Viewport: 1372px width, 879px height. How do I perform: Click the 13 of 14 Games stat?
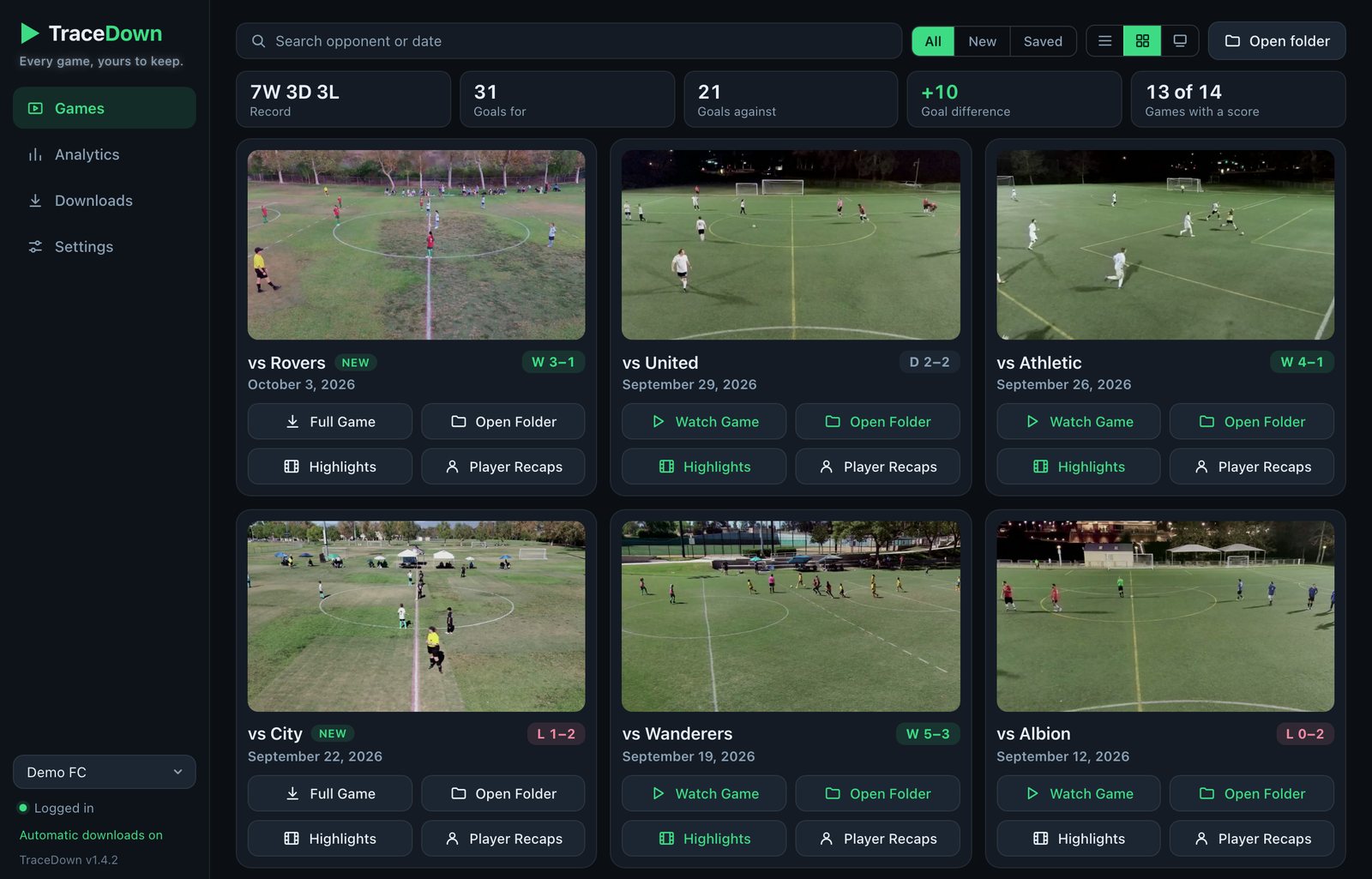point(1238,99)
